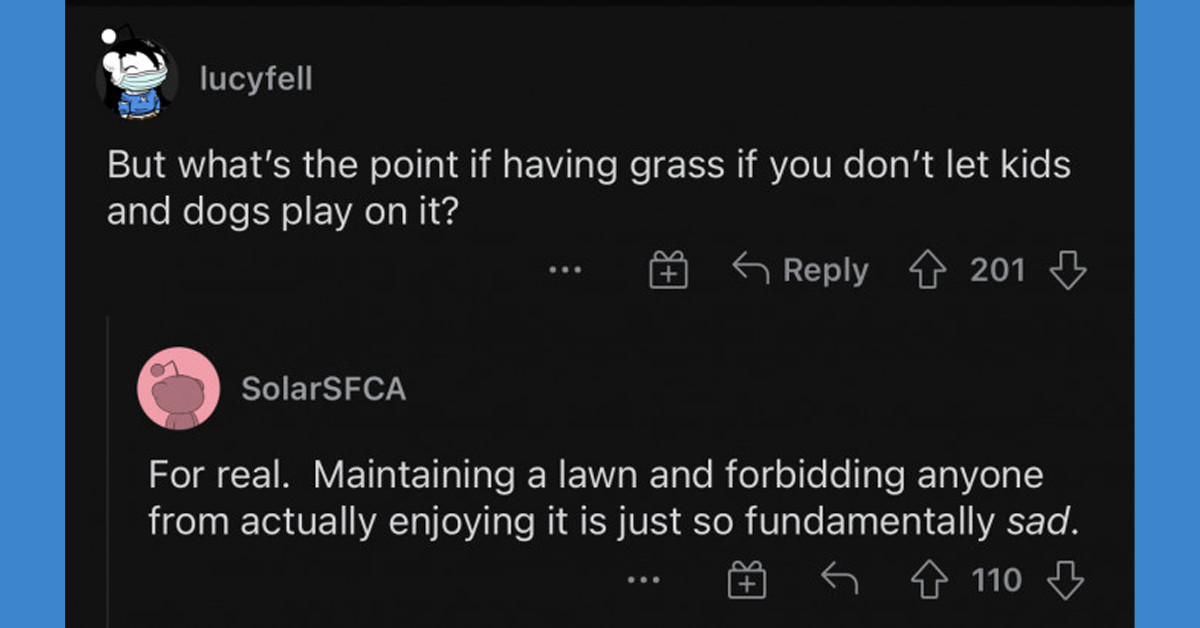This screenshot has height=628, width=1200.
Task: Open the award gift icon on SolarSFCA's comment
Action: 746,578
